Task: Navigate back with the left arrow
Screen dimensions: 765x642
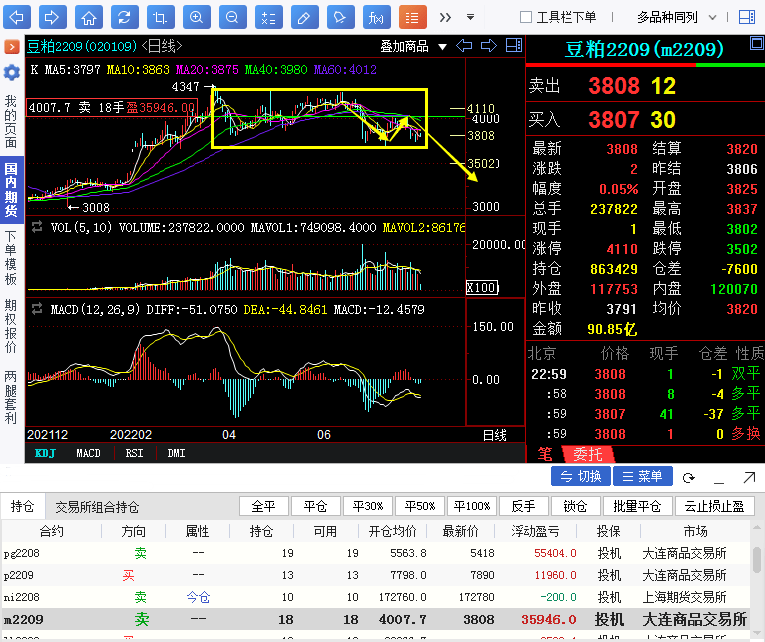Action: [x=18, y=17]
